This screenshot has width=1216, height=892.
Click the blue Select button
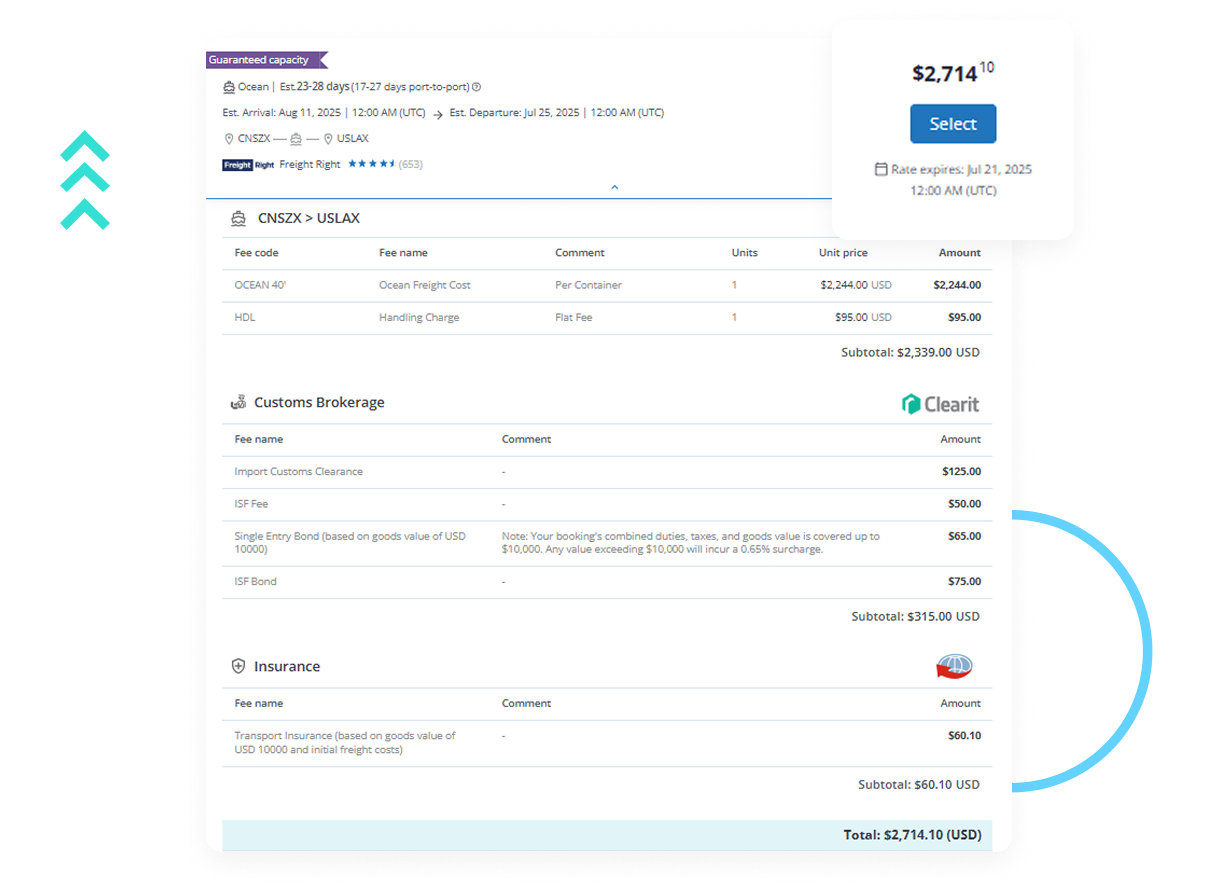tap(952, 124)
